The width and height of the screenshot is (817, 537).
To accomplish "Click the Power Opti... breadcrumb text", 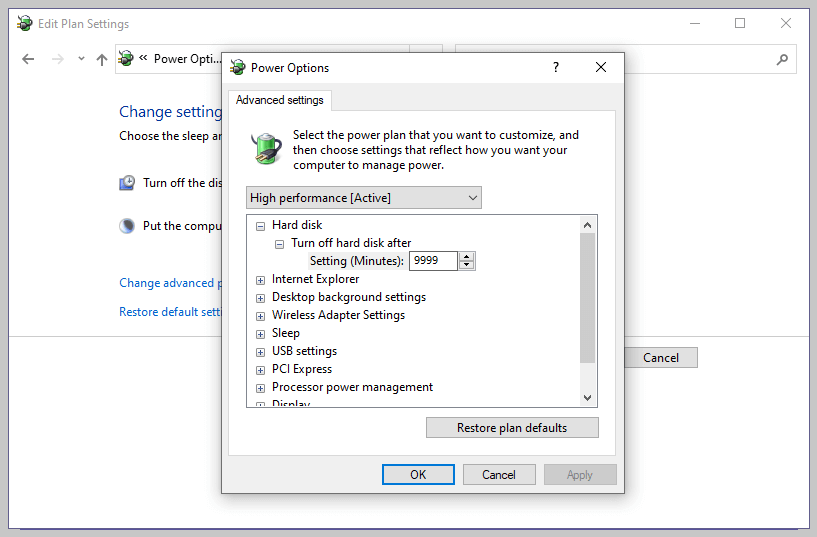I will pyautogui.click(x=187, y=59).
